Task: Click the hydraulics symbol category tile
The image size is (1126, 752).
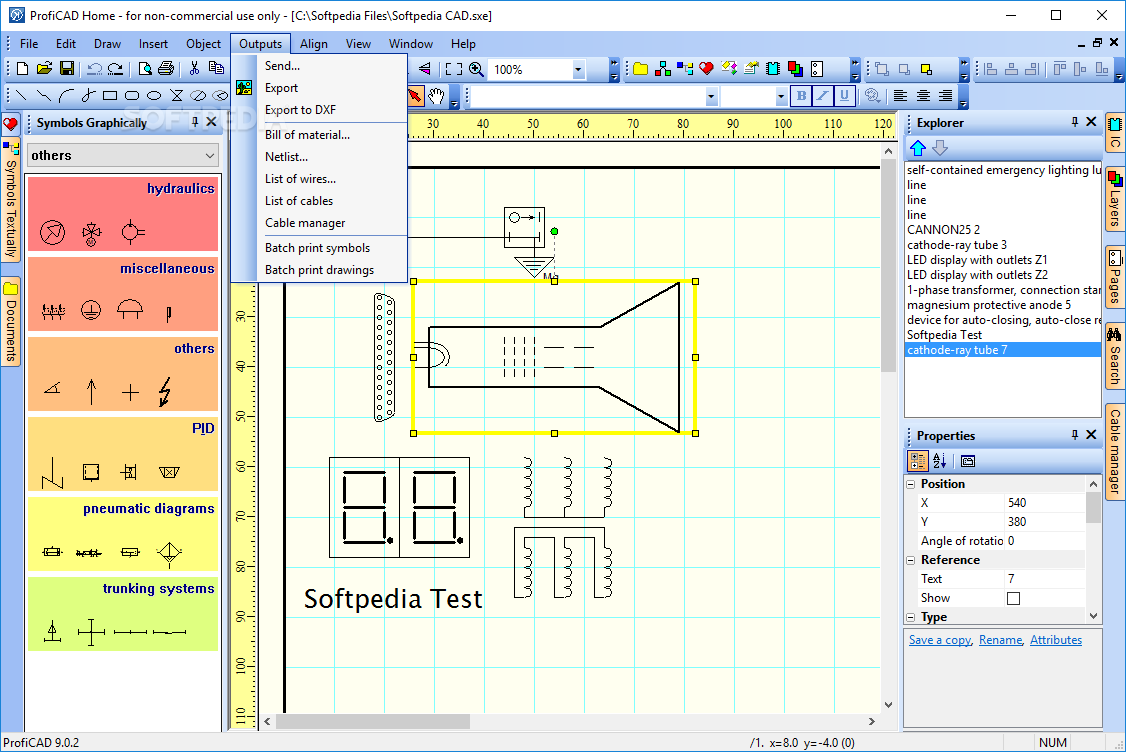Action: click(x=123, y=214)
